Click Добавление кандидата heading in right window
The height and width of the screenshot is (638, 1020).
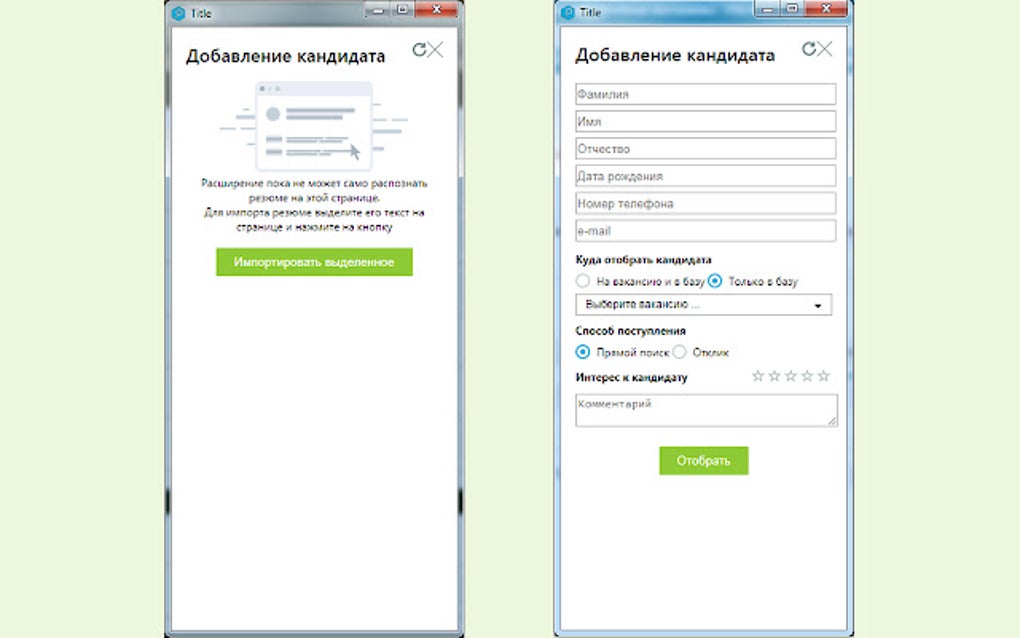[675, 55]
